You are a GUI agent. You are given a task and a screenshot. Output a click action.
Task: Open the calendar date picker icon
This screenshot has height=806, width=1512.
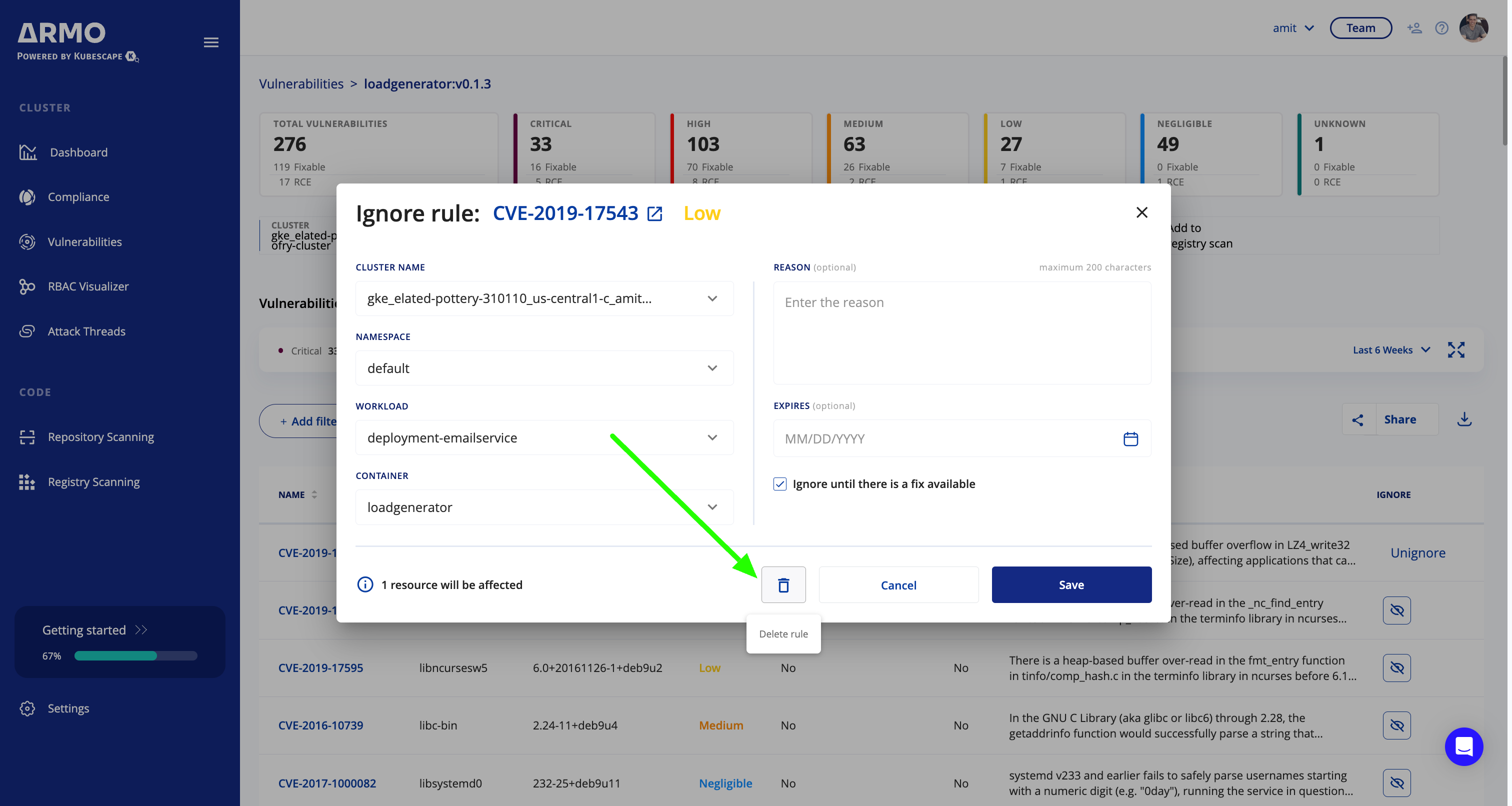tap(1130, 438)
